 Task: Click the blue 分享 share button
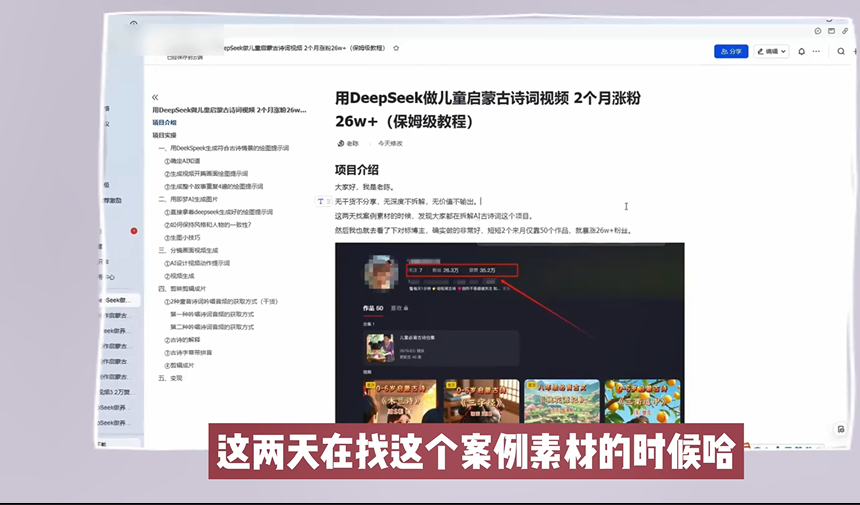[x=731, y=51]
